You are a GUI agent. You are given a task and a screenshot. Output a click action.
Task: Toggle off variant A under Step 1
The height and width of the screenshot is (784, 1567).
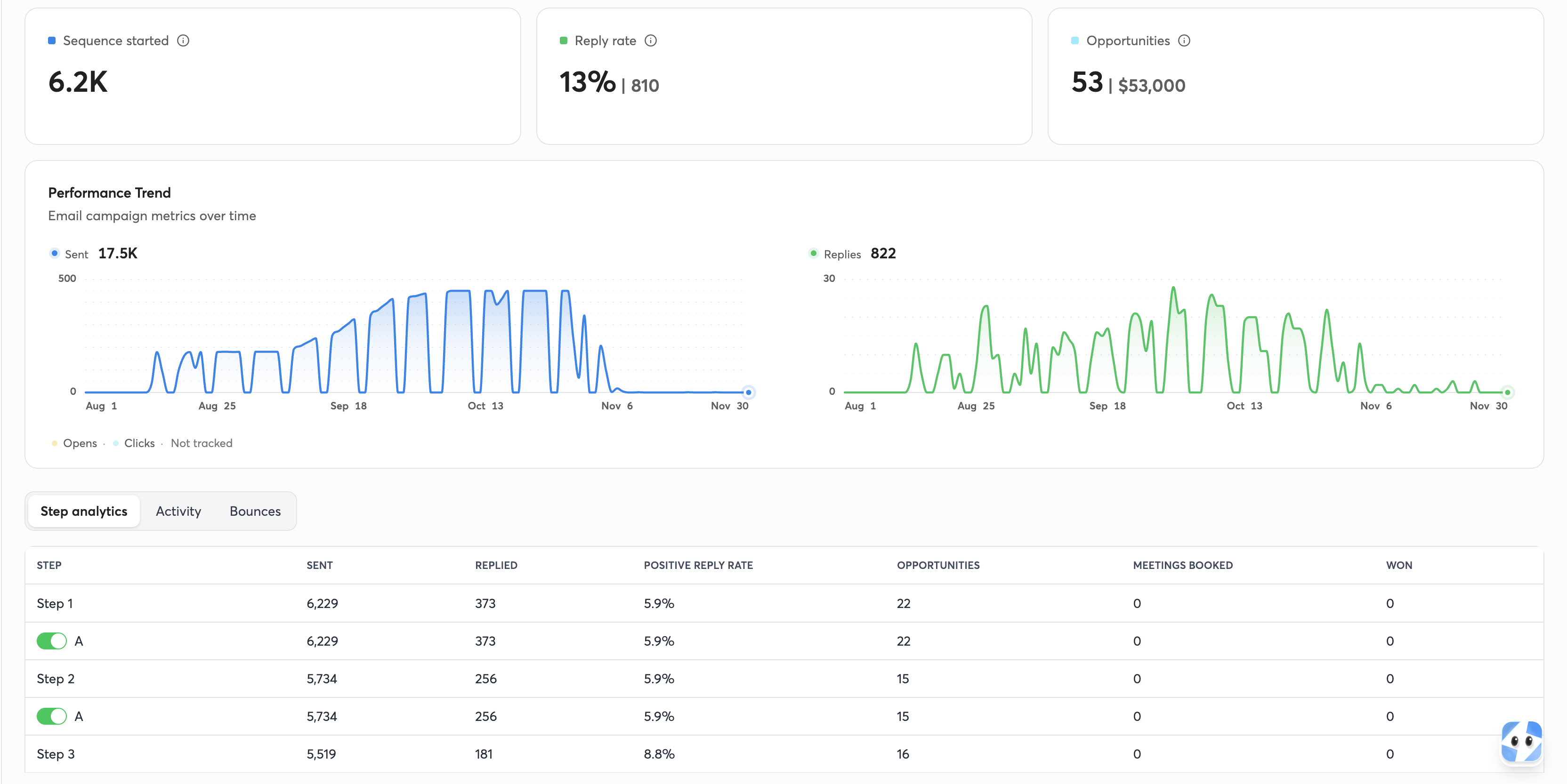point(52,641)
